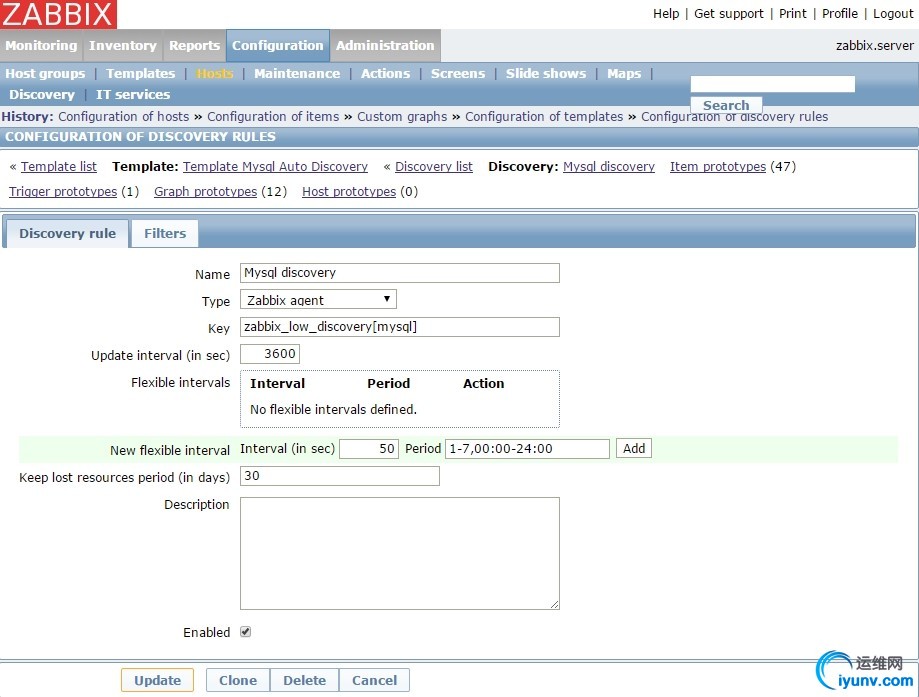Open the Profile link
Viewport: 919px width, 697px height.
(840, 13)
